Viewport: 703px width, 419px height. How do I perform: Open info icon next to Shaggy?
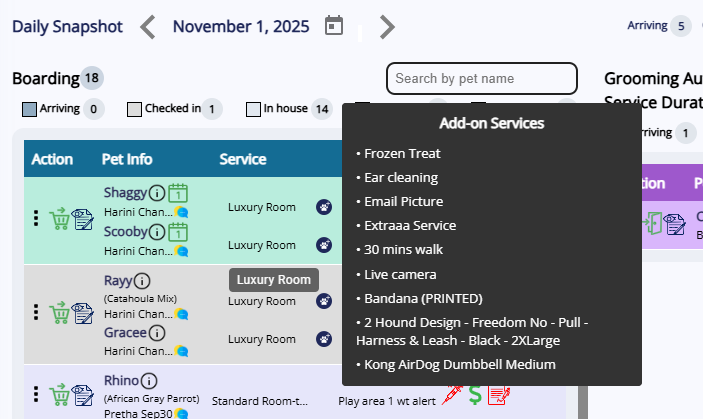(x=157, y=193)
